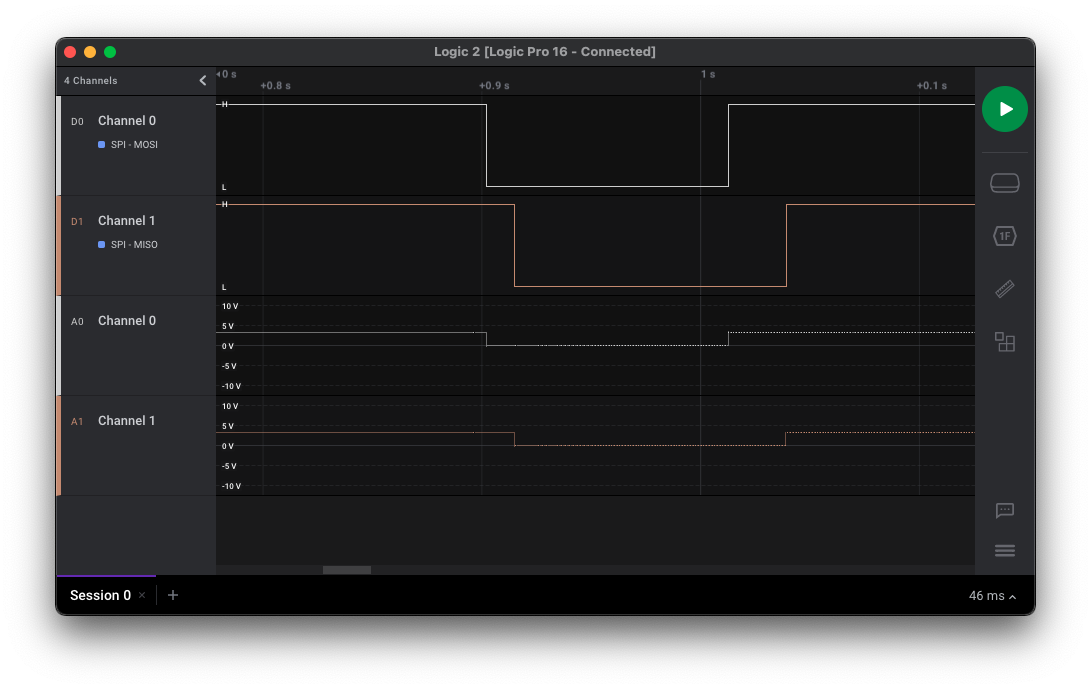
Task: Click the 1 s timeline marker
Action: coord(708,74)
